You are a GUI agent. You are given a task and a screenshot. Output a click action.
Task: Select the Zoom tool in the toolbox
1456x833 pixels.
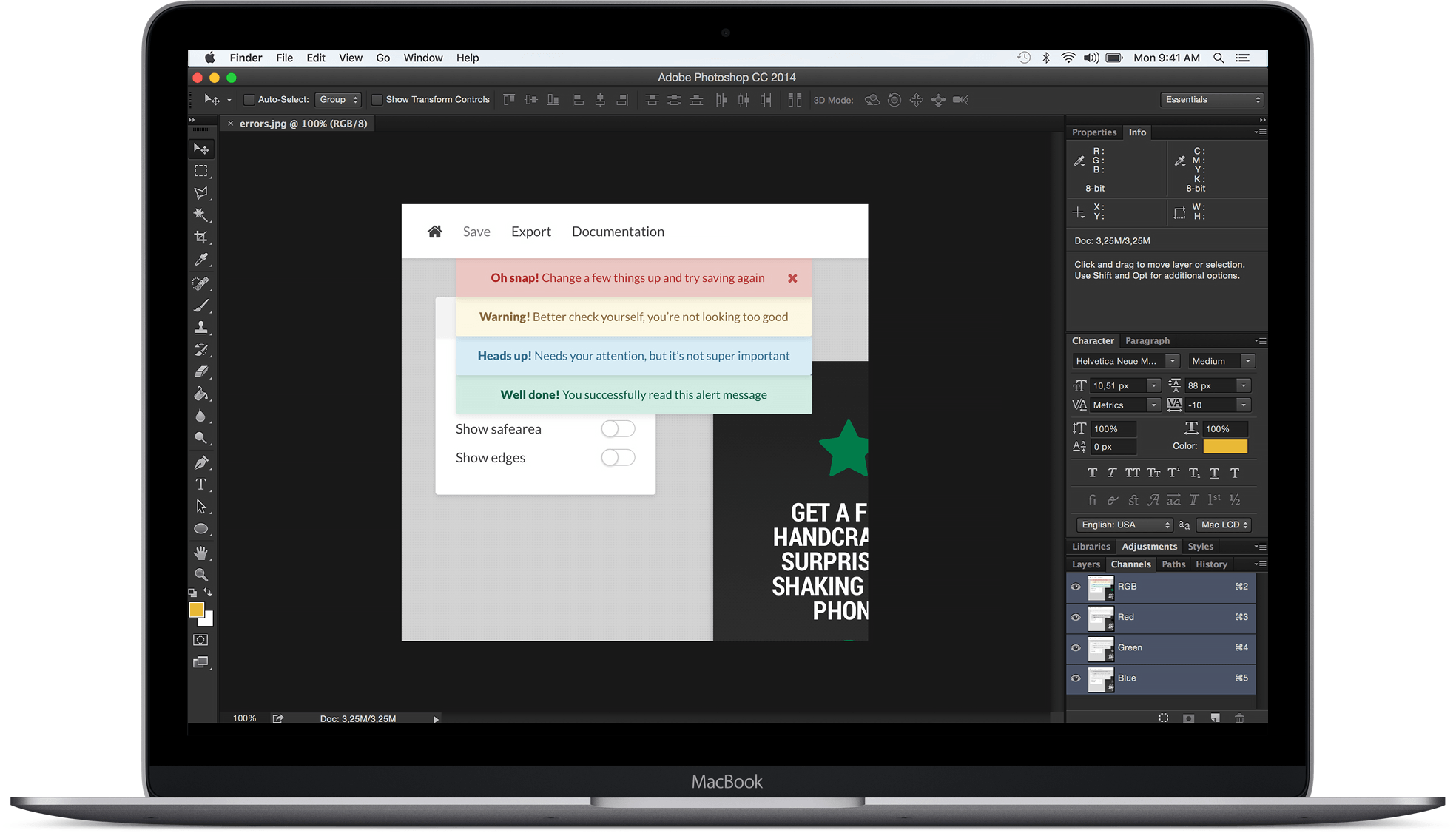tap(201, 575)
